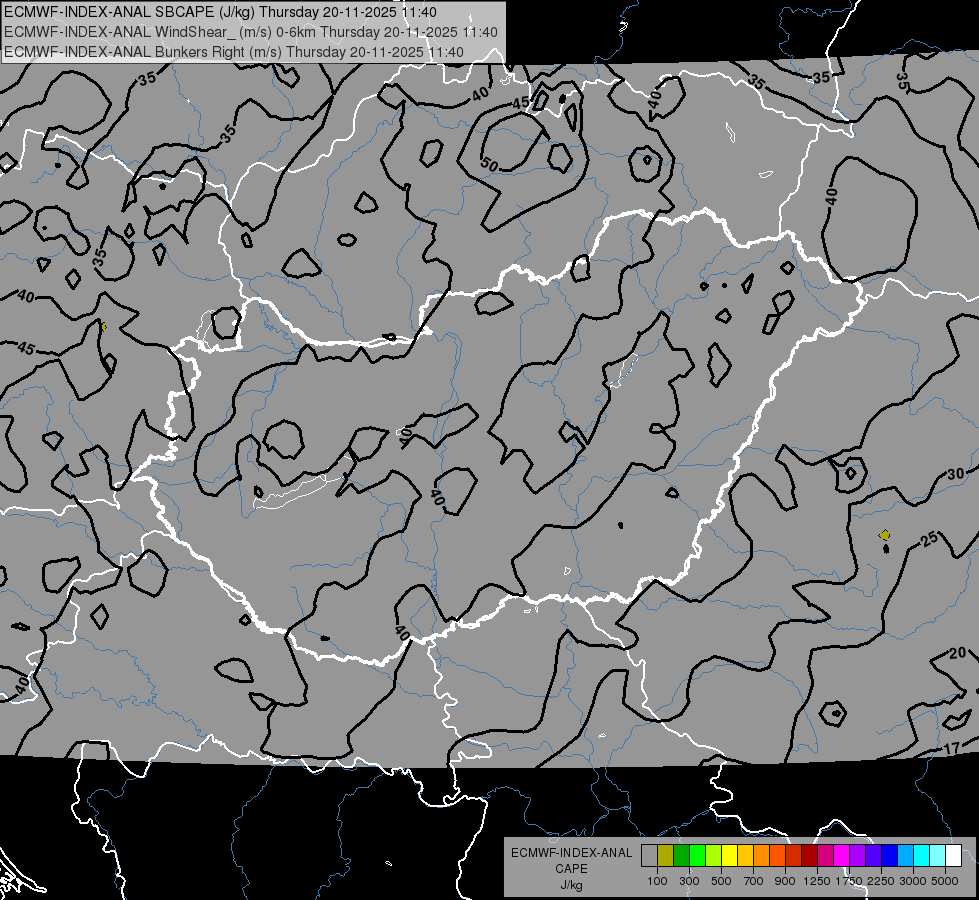The width and height of the screenshot is (979, 900).
Task: Pick the pure yellow legend swatch
Action: tap(729, 856)
